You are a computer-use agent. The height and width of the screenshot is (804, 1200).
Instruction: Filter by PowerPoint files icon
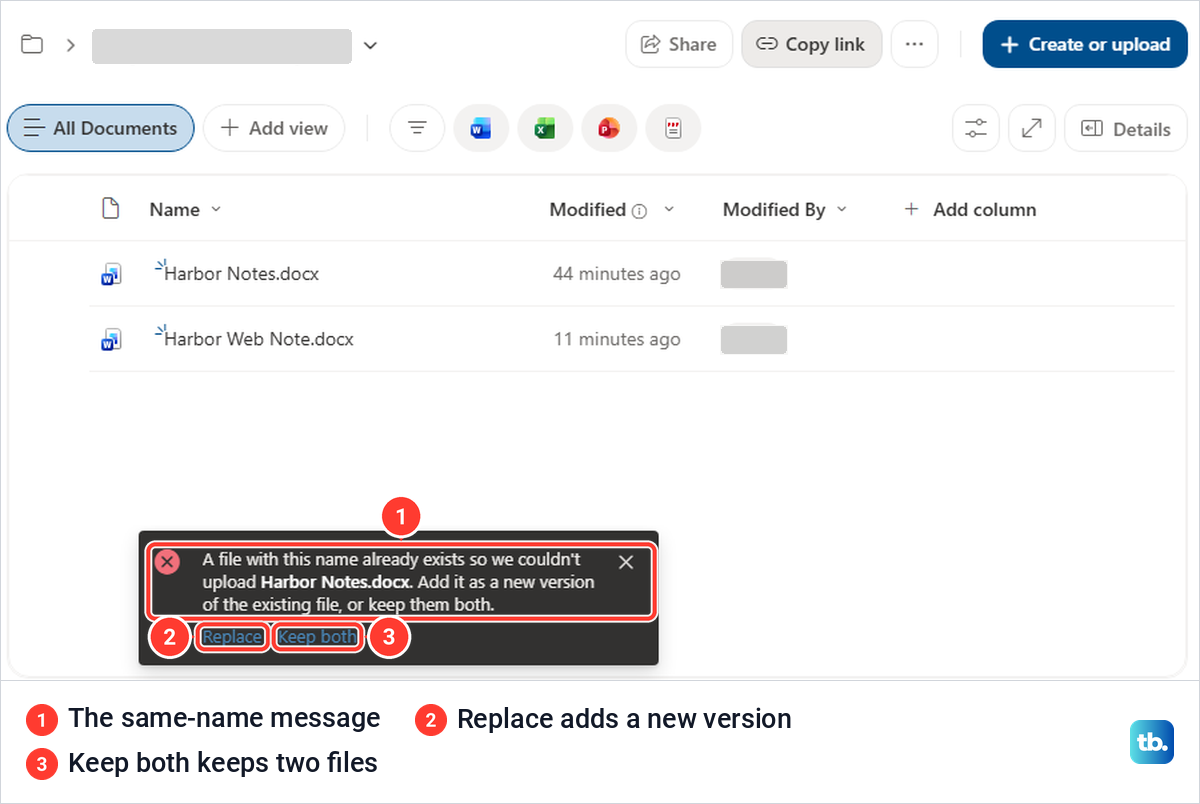[x=609, y=128]
